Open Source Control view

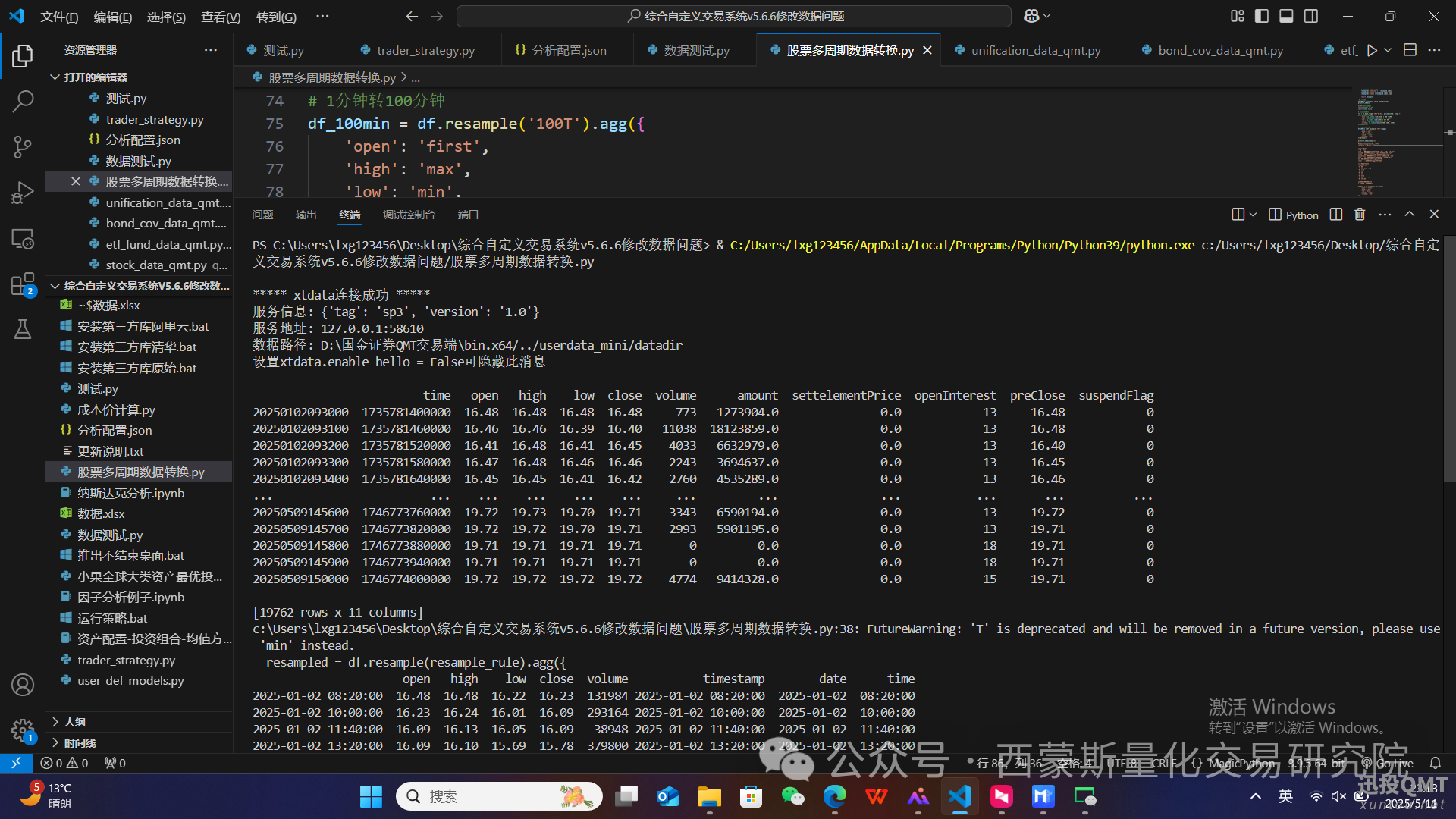(23, 147)
